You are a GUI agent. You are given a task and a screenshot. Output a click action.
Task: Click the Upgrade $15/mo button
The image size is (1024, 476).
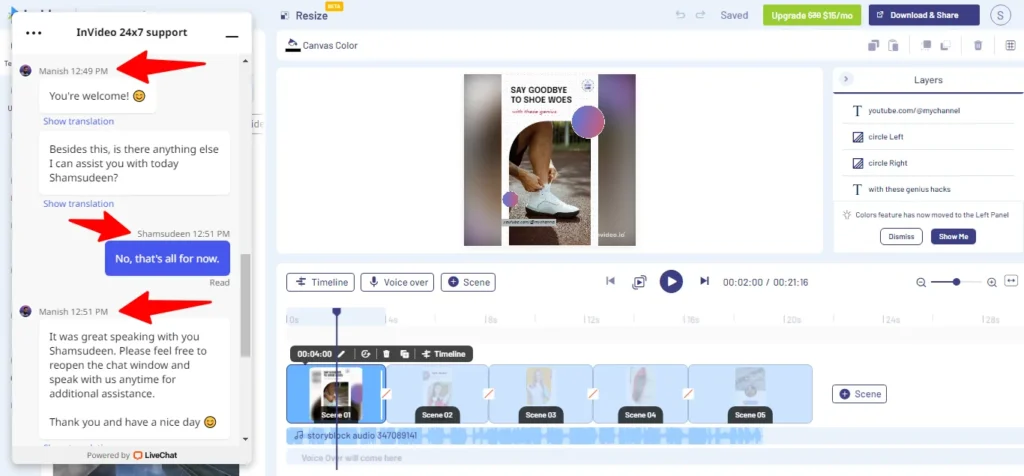tap(812, 15)
